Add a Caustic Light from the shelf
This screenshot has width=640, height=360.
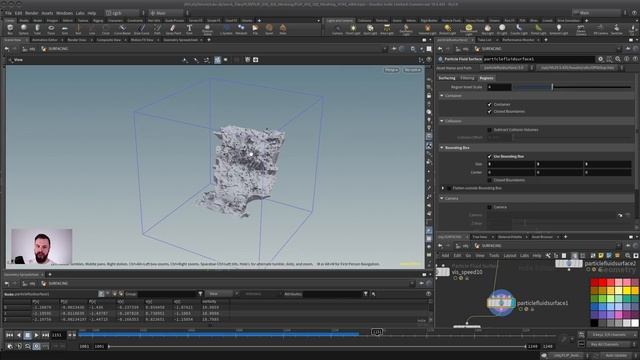click(x=519, y=29)
